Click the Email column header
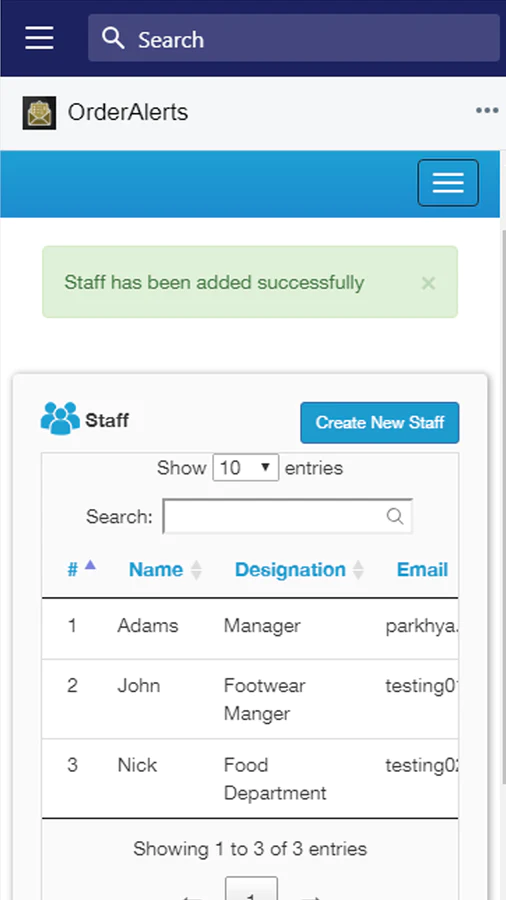The image size is (506, 900). tap(422, 569)
